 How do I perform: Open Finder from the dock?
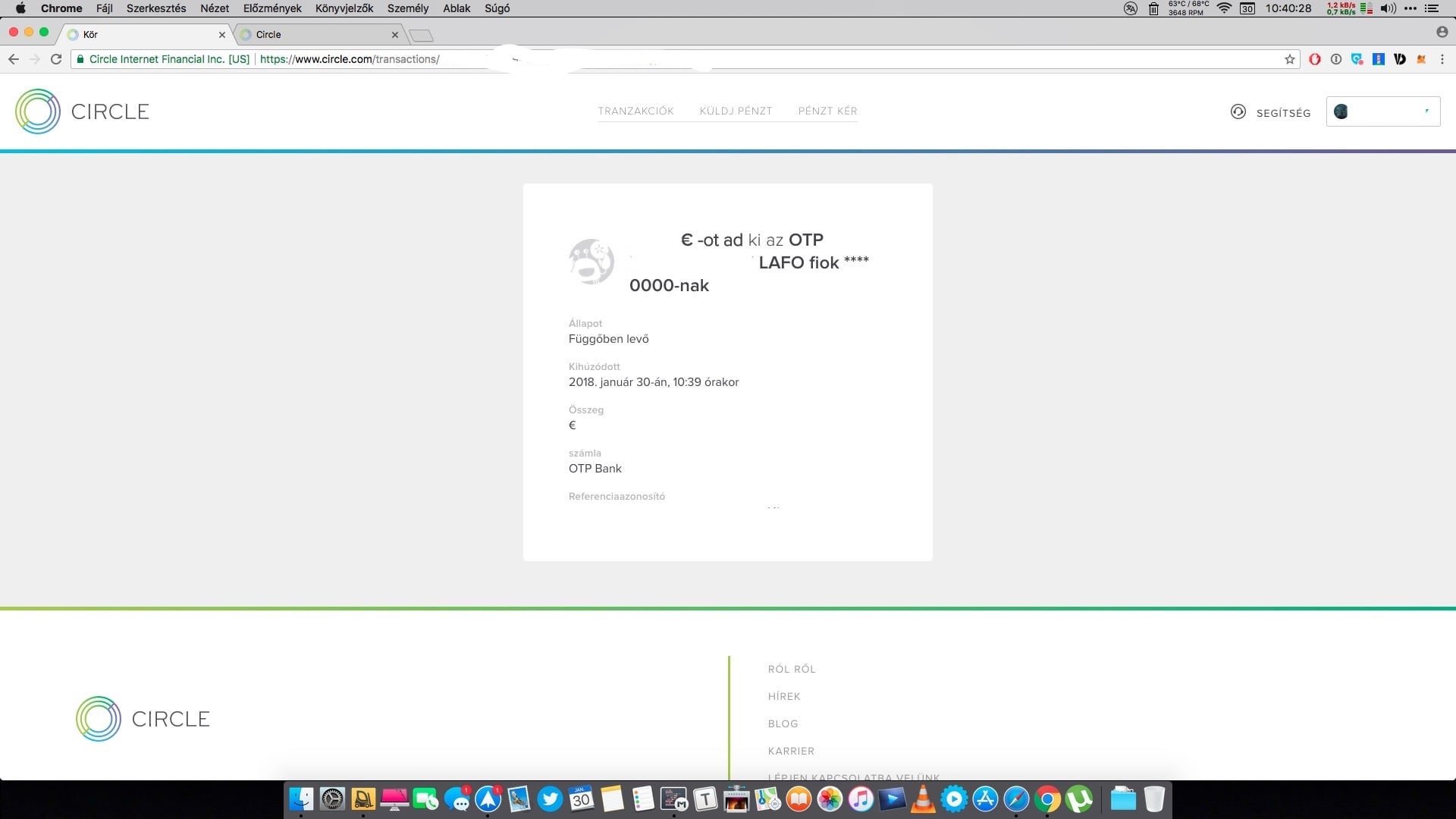pyautogui.click(x=301, y=799)
